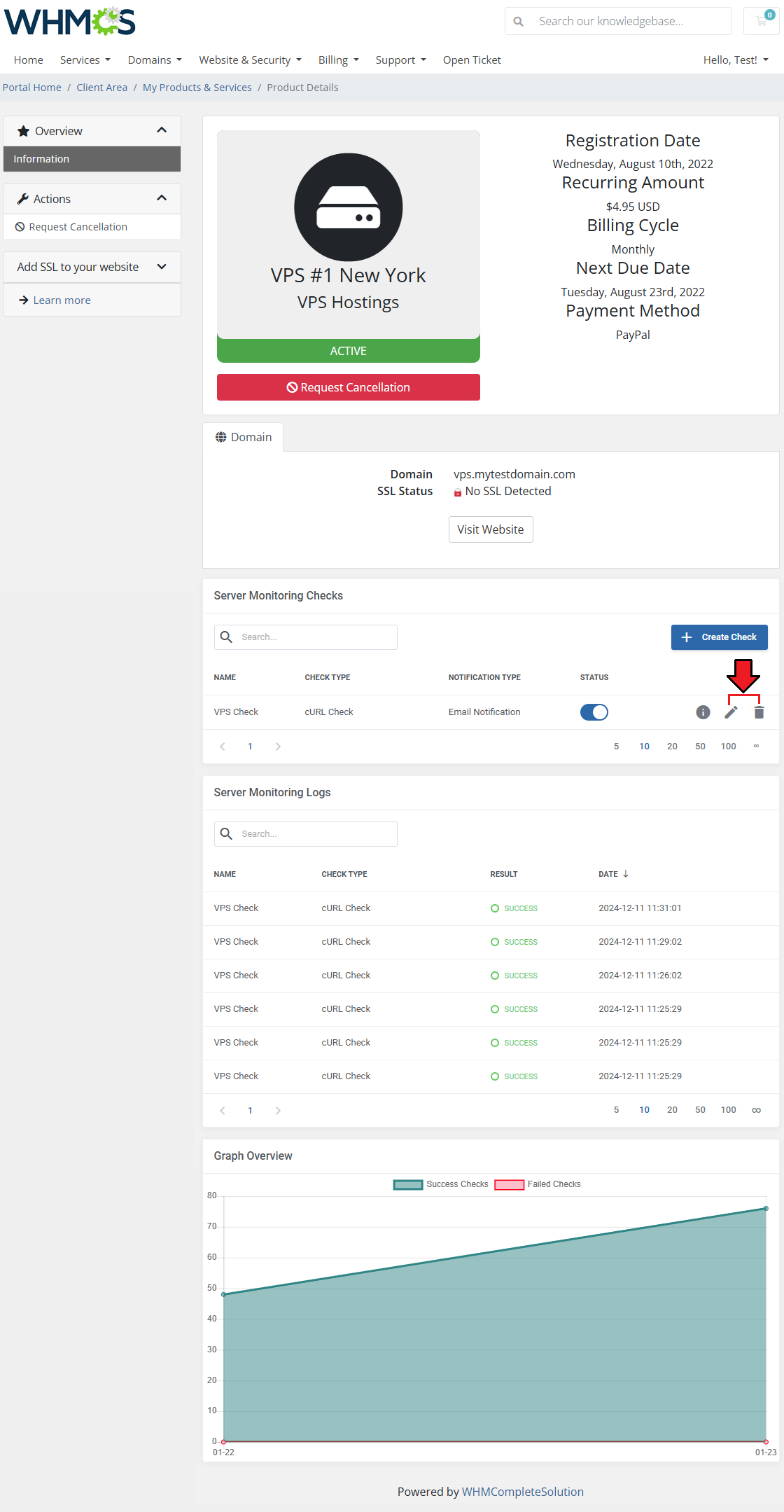The height and width of the screenshot is (1512, 784).
Task: Go to next page in Monitoring Checks
Action: pos(278,747)
